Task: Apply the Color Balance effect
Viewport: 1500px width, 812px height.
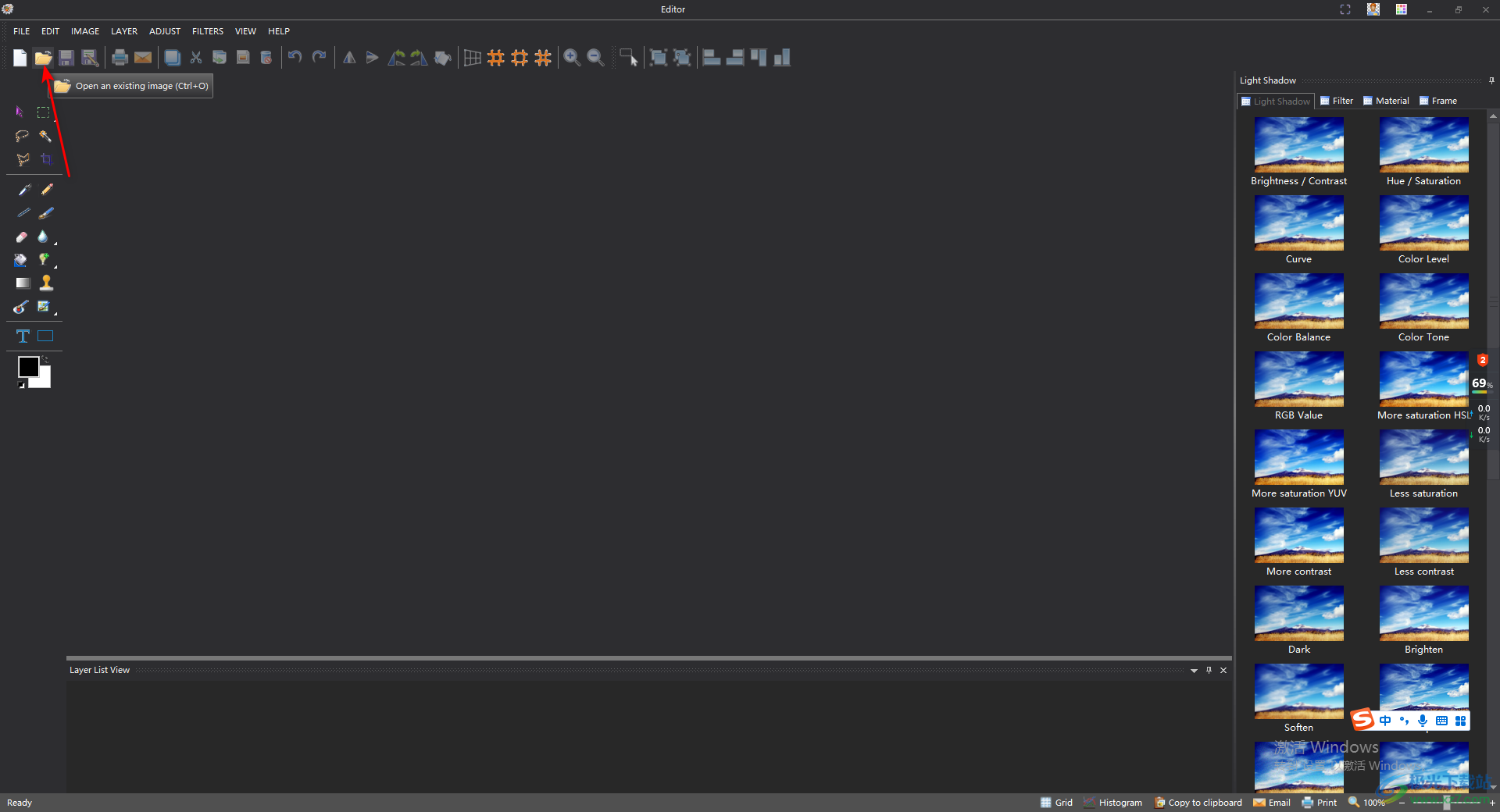Action: [1299, 308]
